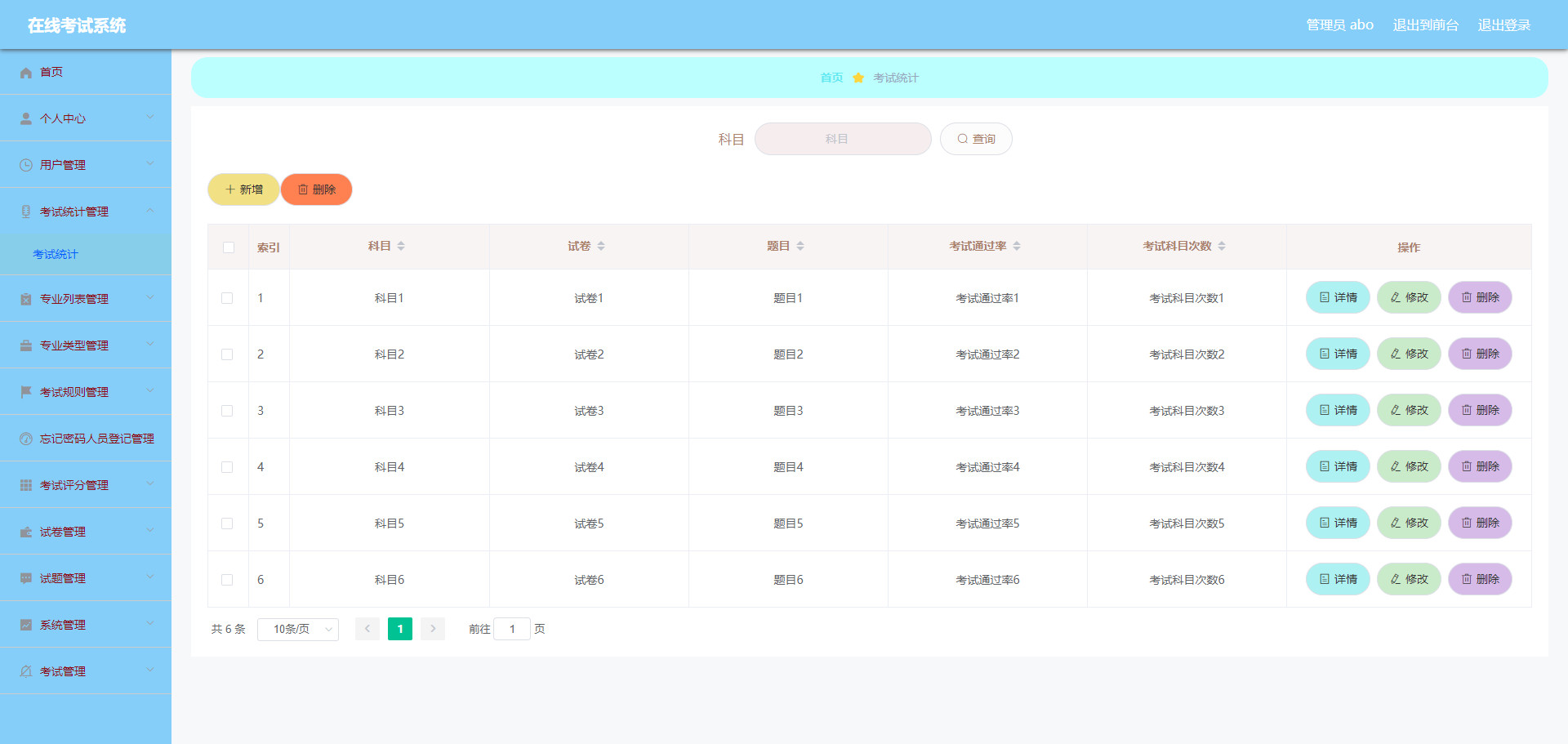Open the 10条/页 page size dropdown
This screenshot has height=744, width=1568.
298,630
